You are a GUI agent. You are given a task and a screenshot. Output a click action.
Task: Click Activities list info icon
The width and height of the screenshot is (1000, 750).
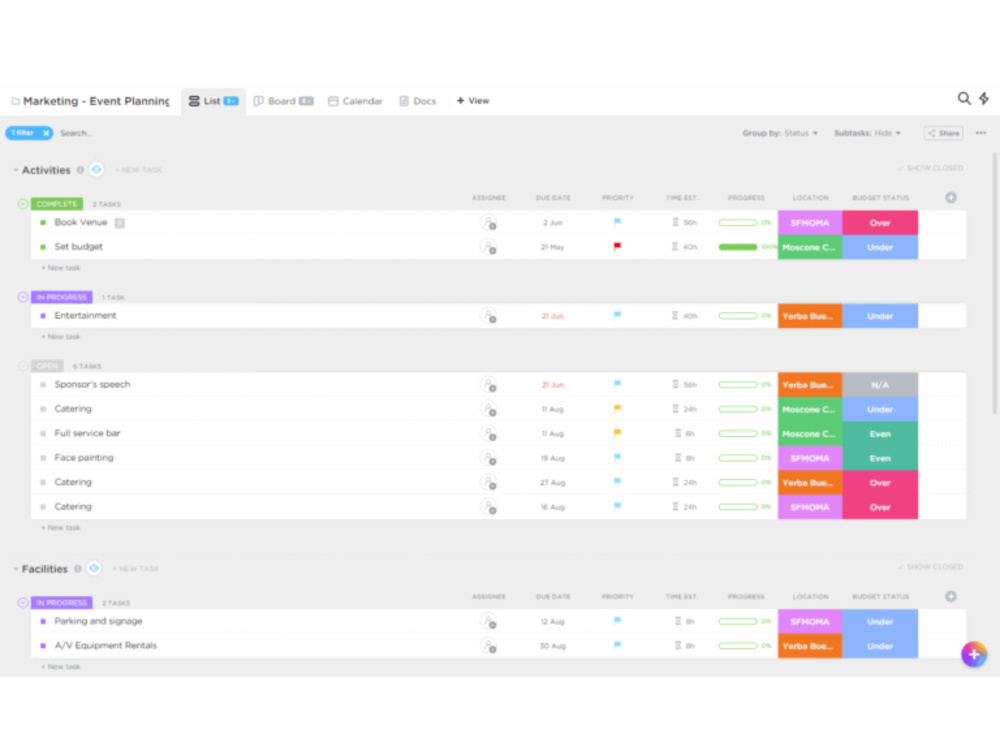coord(80,170)
